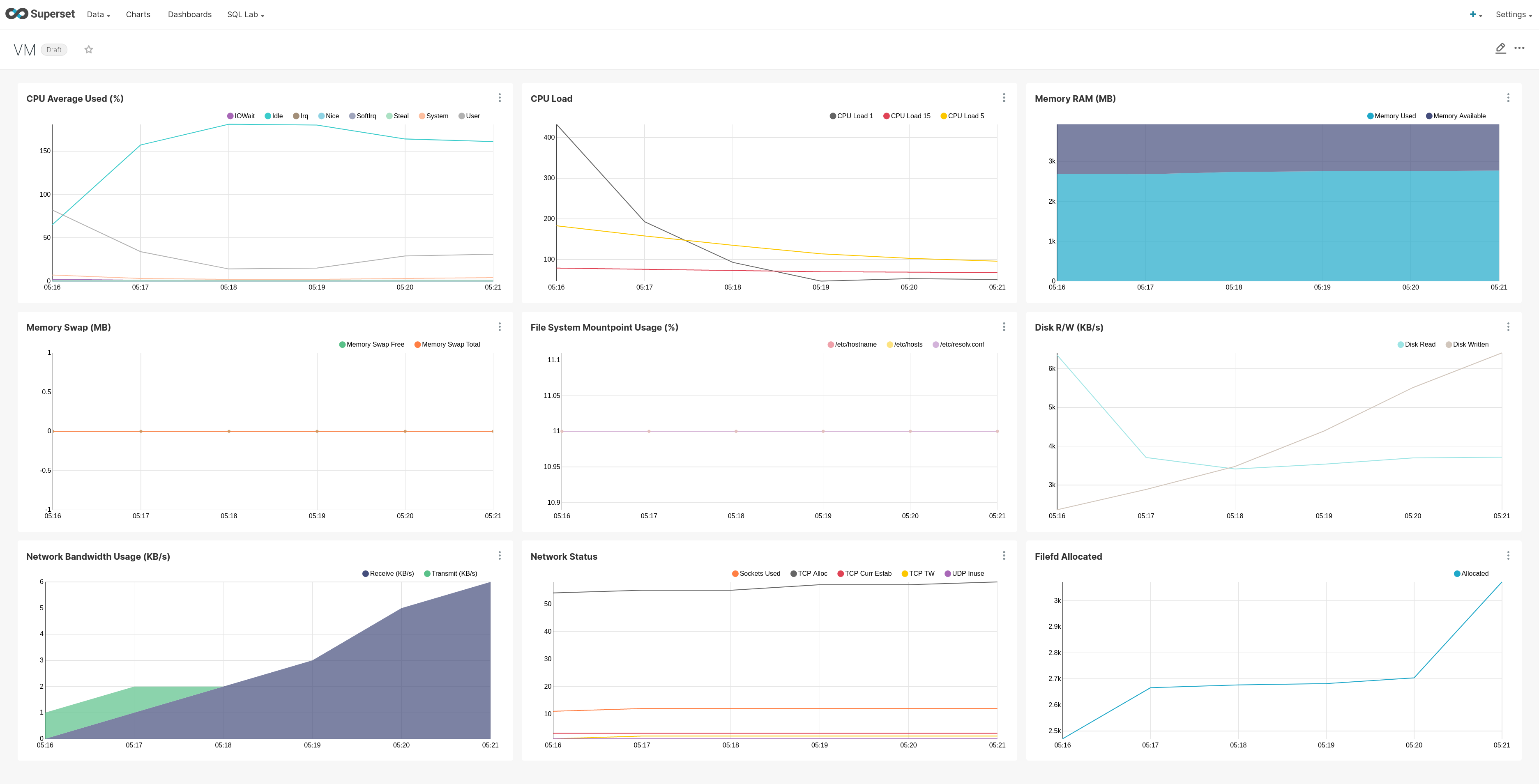Image resolution: width=1539 pixels, height=784 pixels.
Task: Star the VM dashboard as favorite
Action: point(88,49)
